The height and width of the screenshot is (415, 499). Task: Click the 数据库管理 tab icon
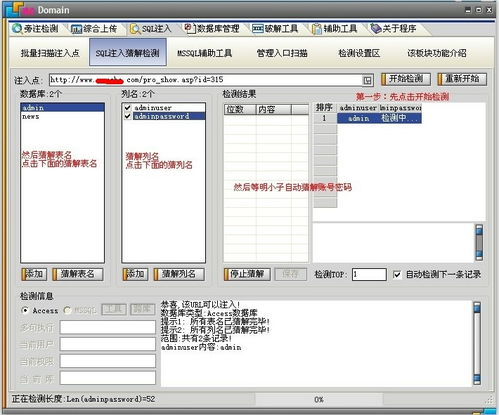[x=190, y=29]
